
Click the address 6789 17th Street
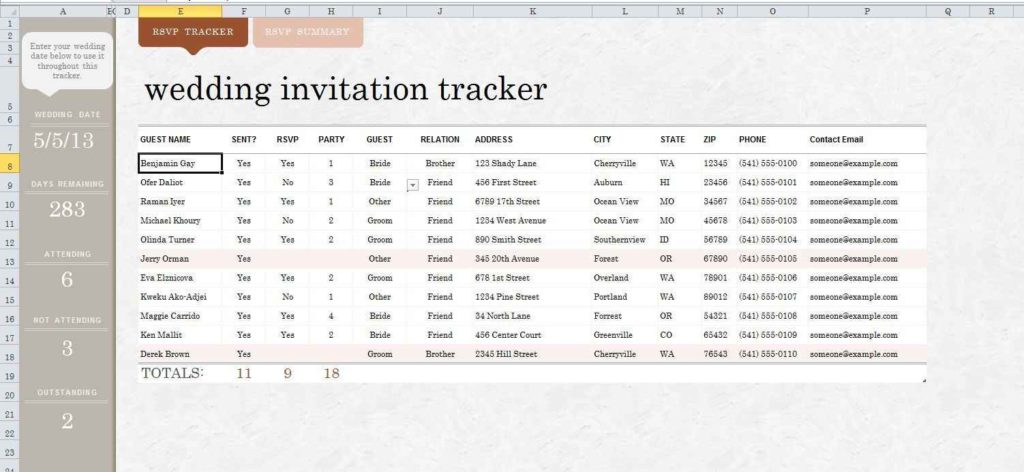[507, 202]
